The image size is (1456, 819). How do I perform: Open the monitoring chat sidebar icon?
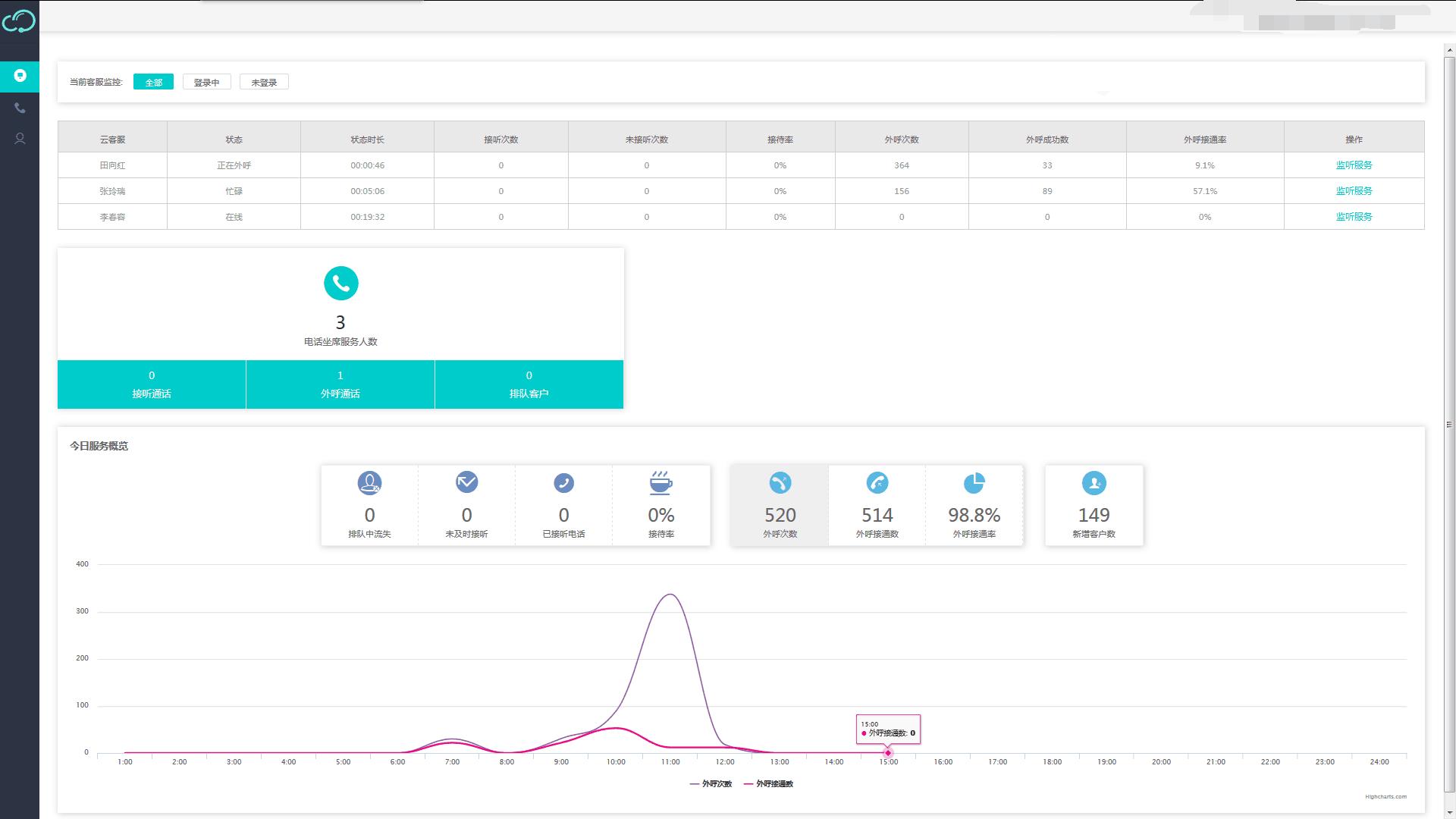click(20, 76)
